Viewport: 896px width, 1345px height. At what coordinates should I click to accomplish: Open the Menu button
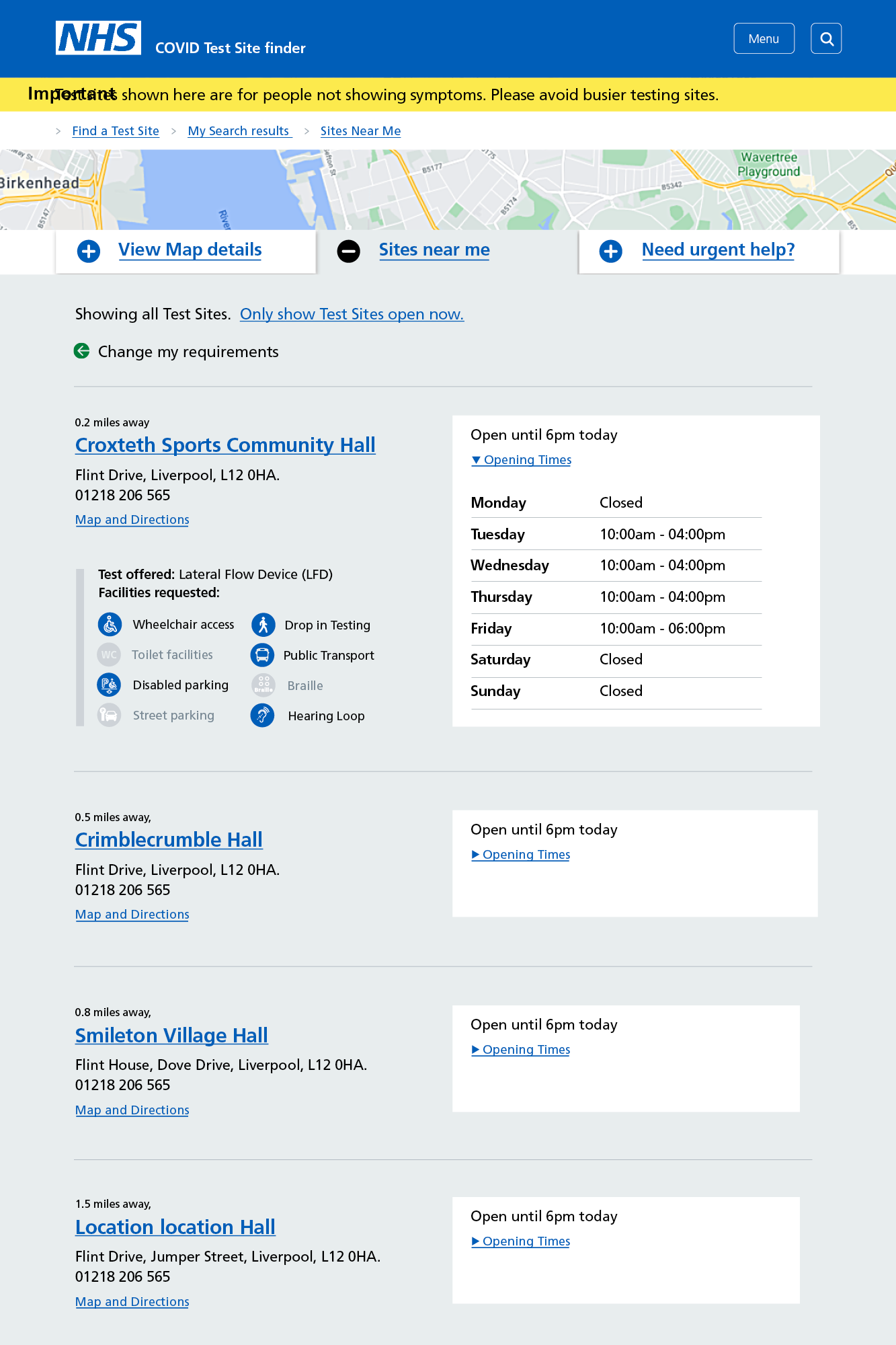764,38
